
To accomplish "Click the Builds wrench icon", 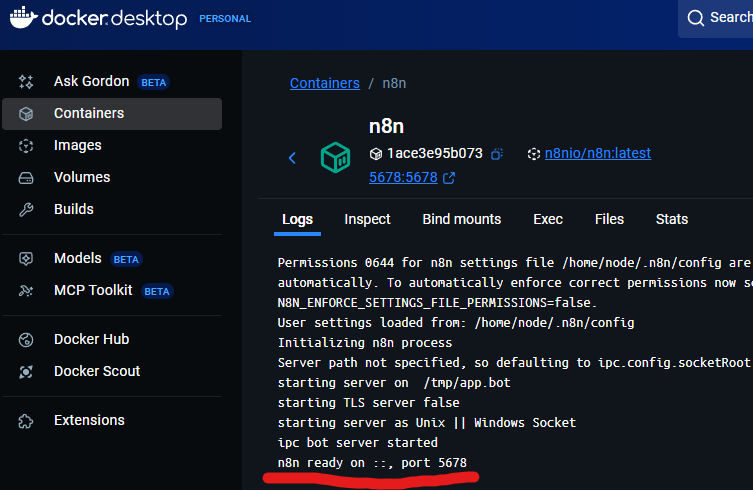I will pyautogui.click(x=26, y=210).
